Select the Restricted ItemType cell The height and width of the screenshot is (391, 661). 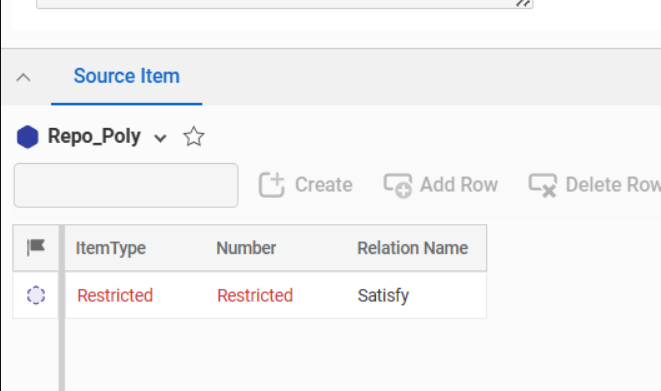[x=115, y=295]
